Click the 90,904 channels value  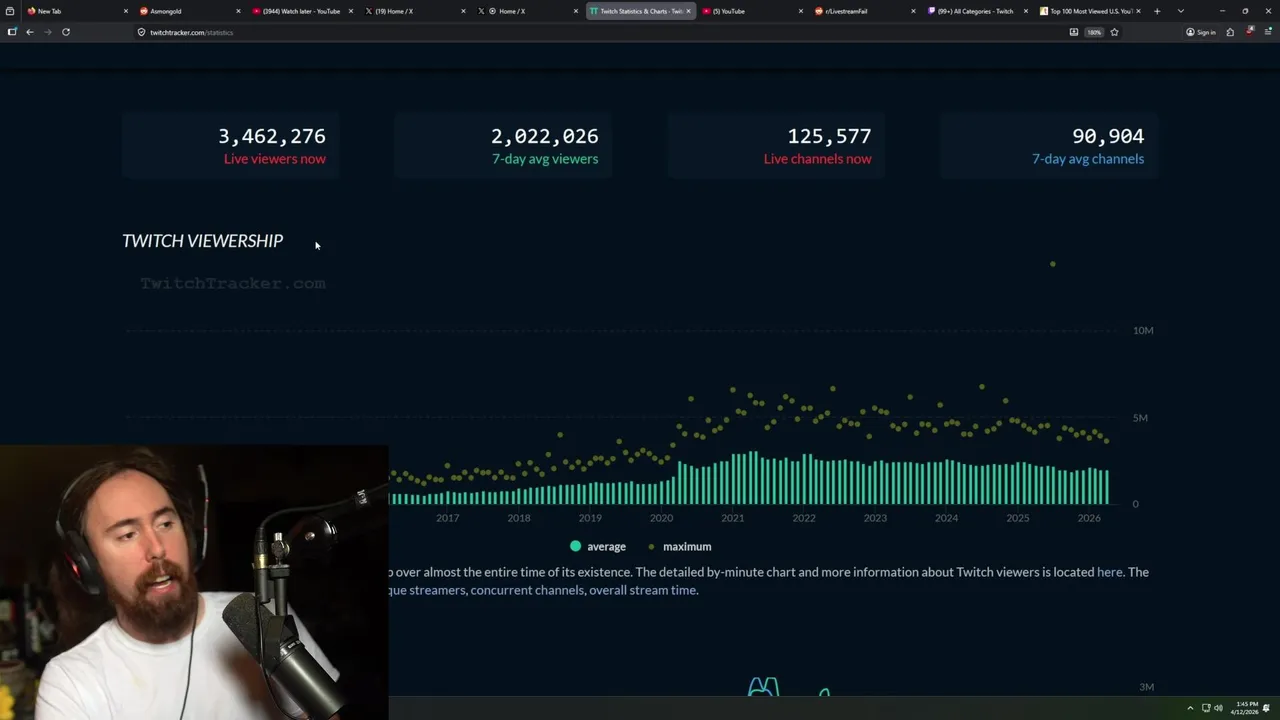tap(1108, 136)
